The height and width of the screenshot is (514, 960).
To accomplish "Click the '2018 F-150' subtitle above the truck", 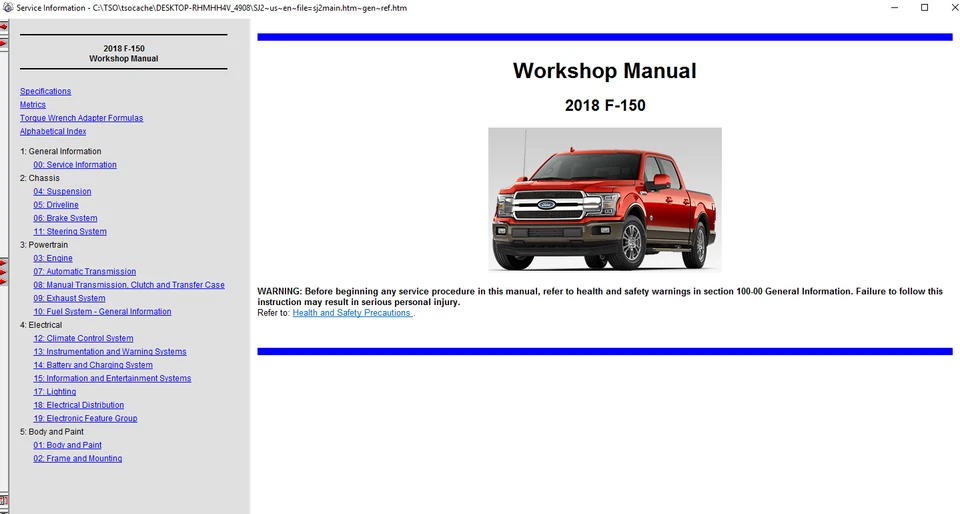I will pos(605,105).
